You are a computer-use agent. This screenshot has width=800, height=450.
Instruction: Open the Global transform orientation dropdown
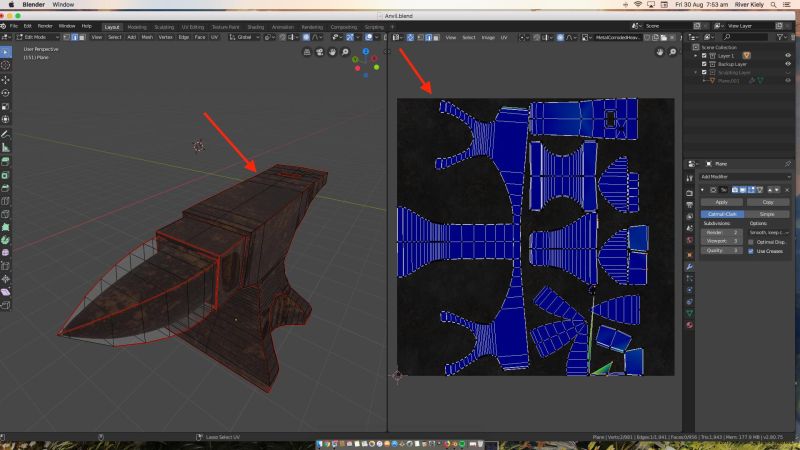tap(244, 37)
